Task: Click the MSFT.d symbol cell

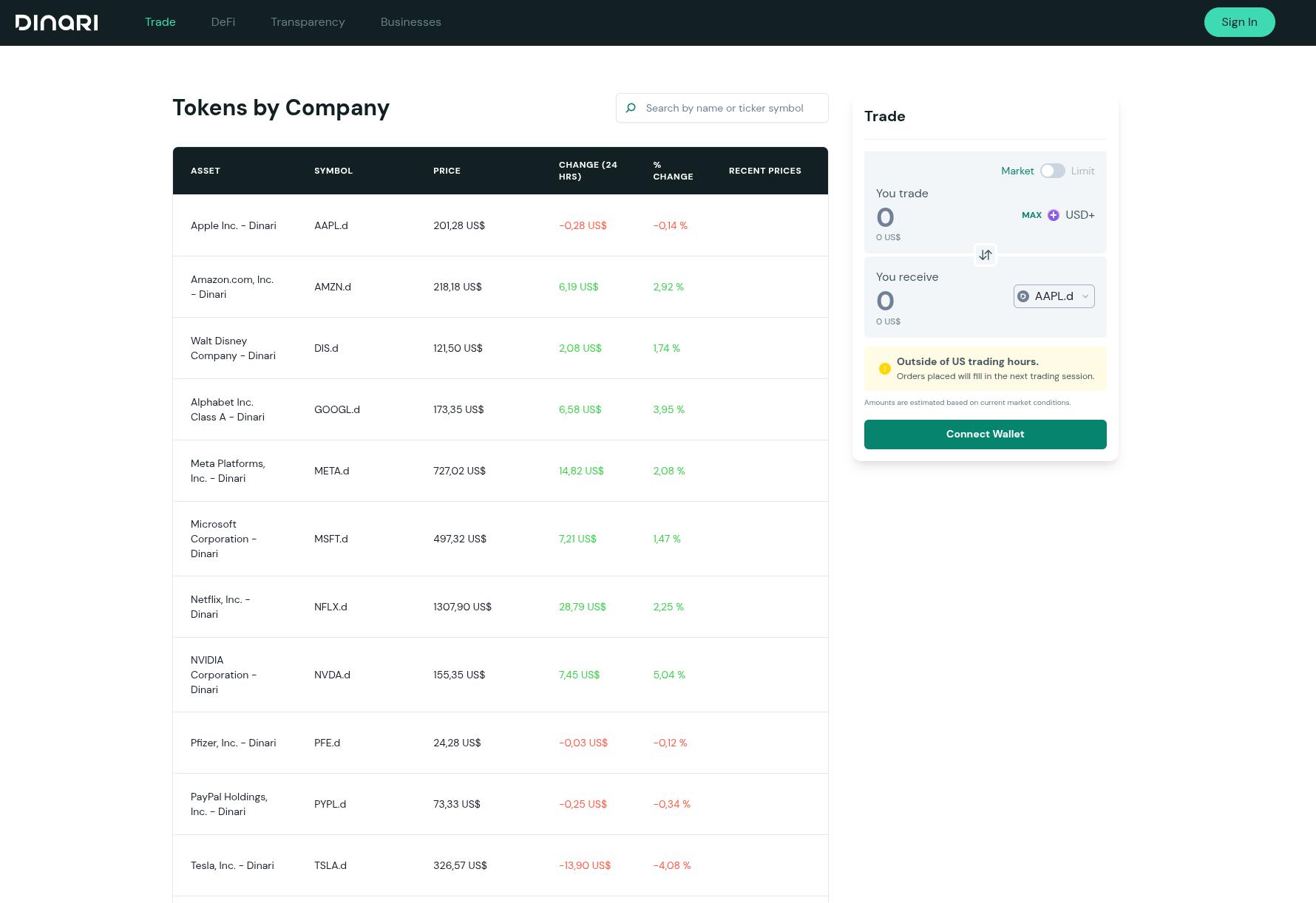Action: tap(331, 539)
